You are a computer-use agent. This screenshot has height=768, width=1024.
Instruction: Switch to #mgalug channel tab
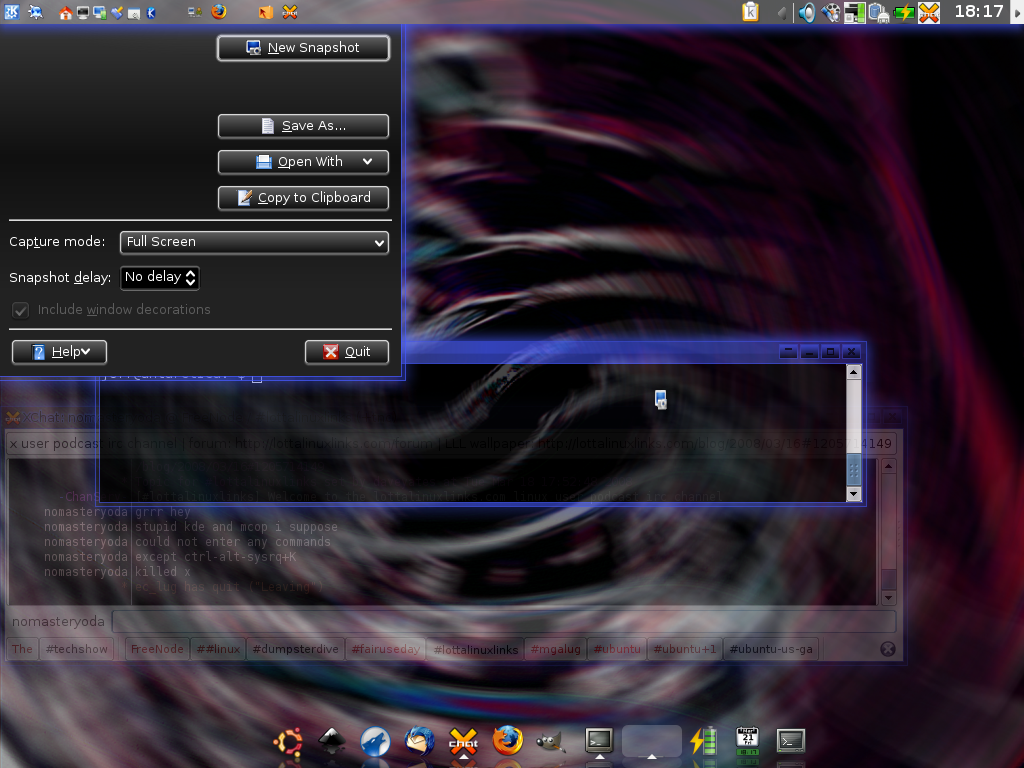coord(555,649)
